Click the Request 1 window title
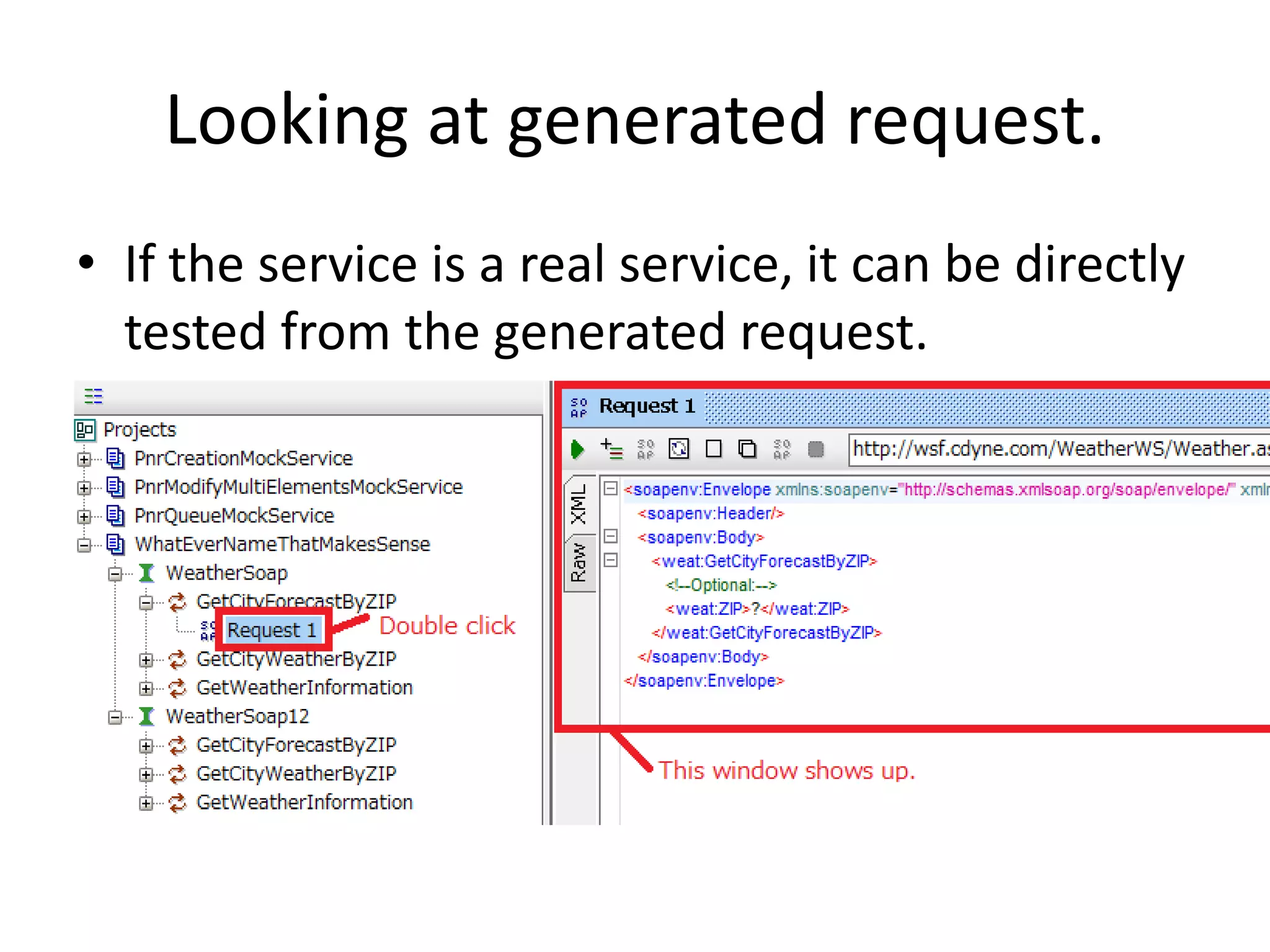Viewport: 1270px width, 952px height. pos(647,406)
